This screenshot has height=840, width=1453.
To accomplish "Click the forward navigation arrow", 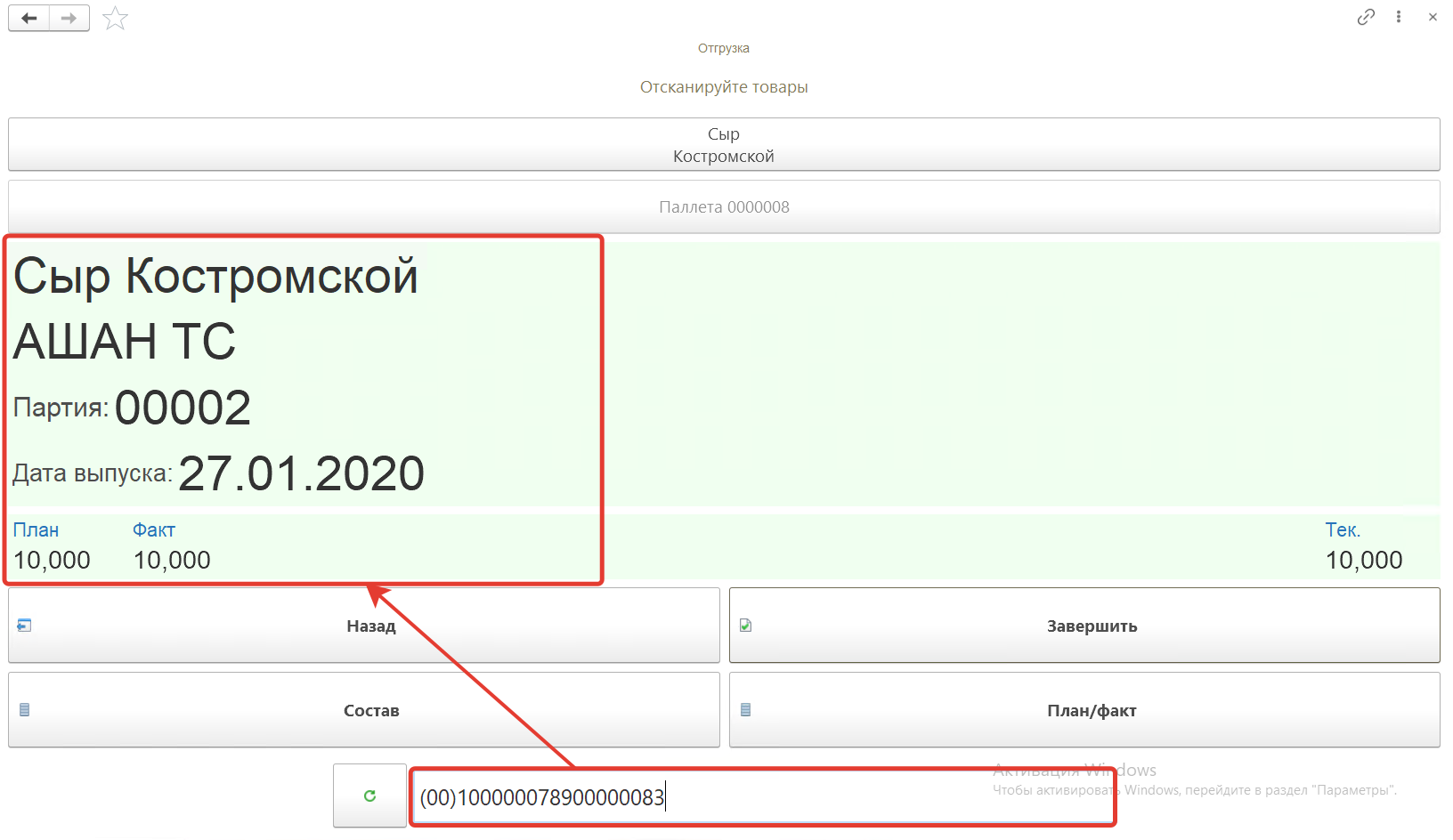I will click(69, 18).
